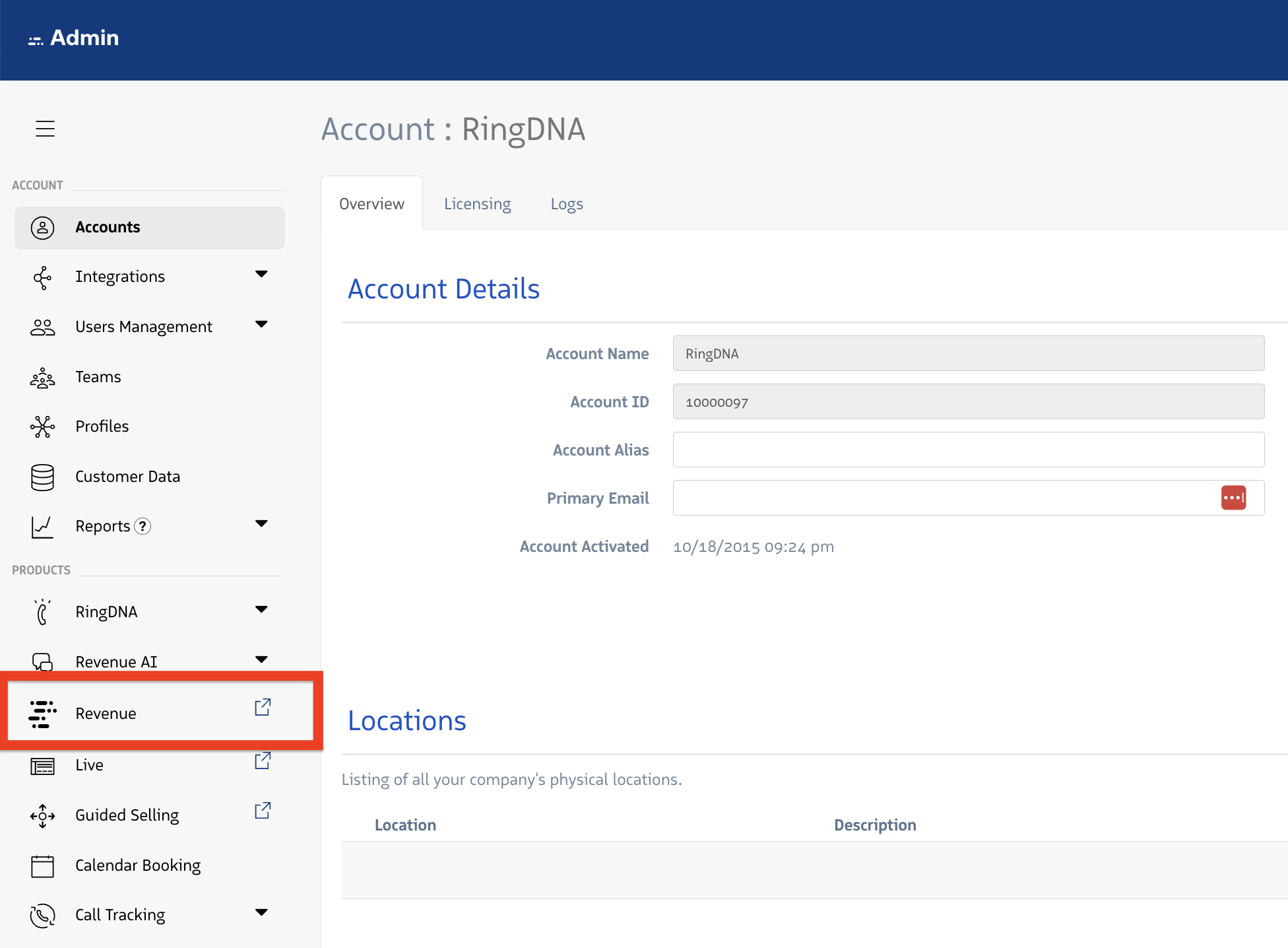Click the Description column header
This screenshot has height=948, width=1288.
tap(875, 825)
